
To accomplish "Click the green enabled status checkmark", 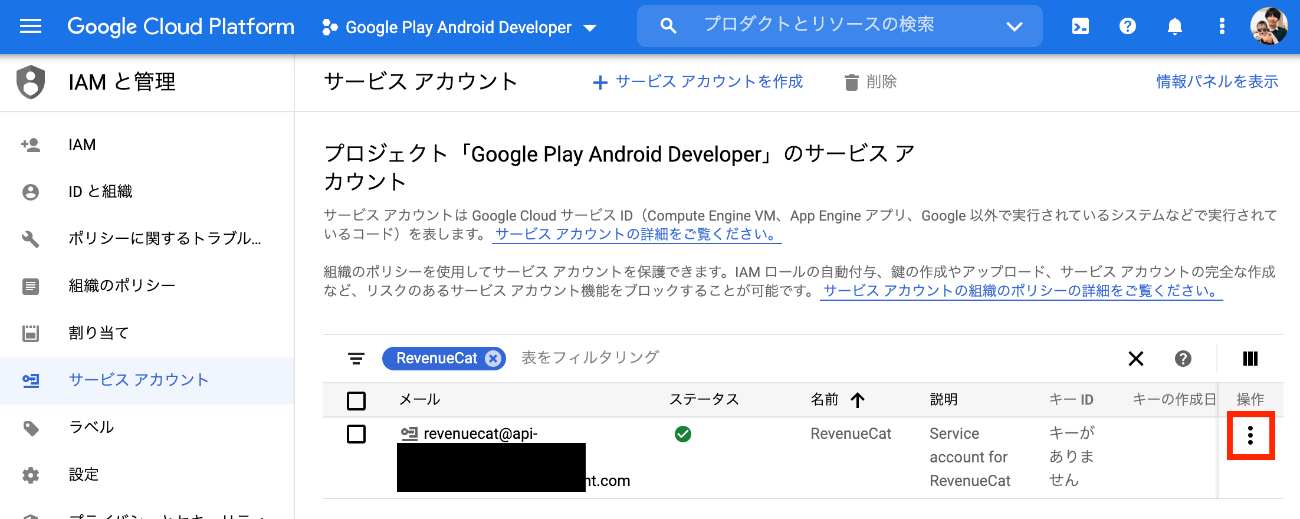I will pos(683,434).
